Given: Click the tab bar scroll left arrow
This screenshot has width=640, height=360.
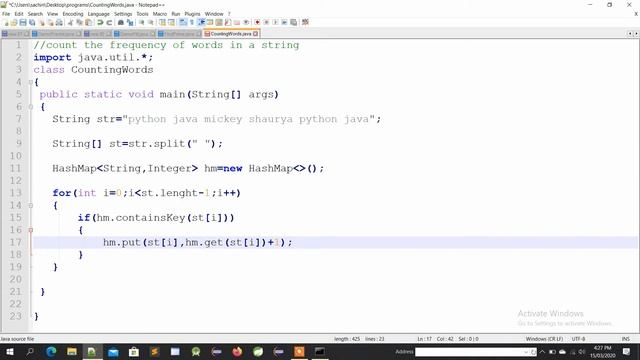Looking at the screenshot, I should pyautogui.click(x=630, y=33).
